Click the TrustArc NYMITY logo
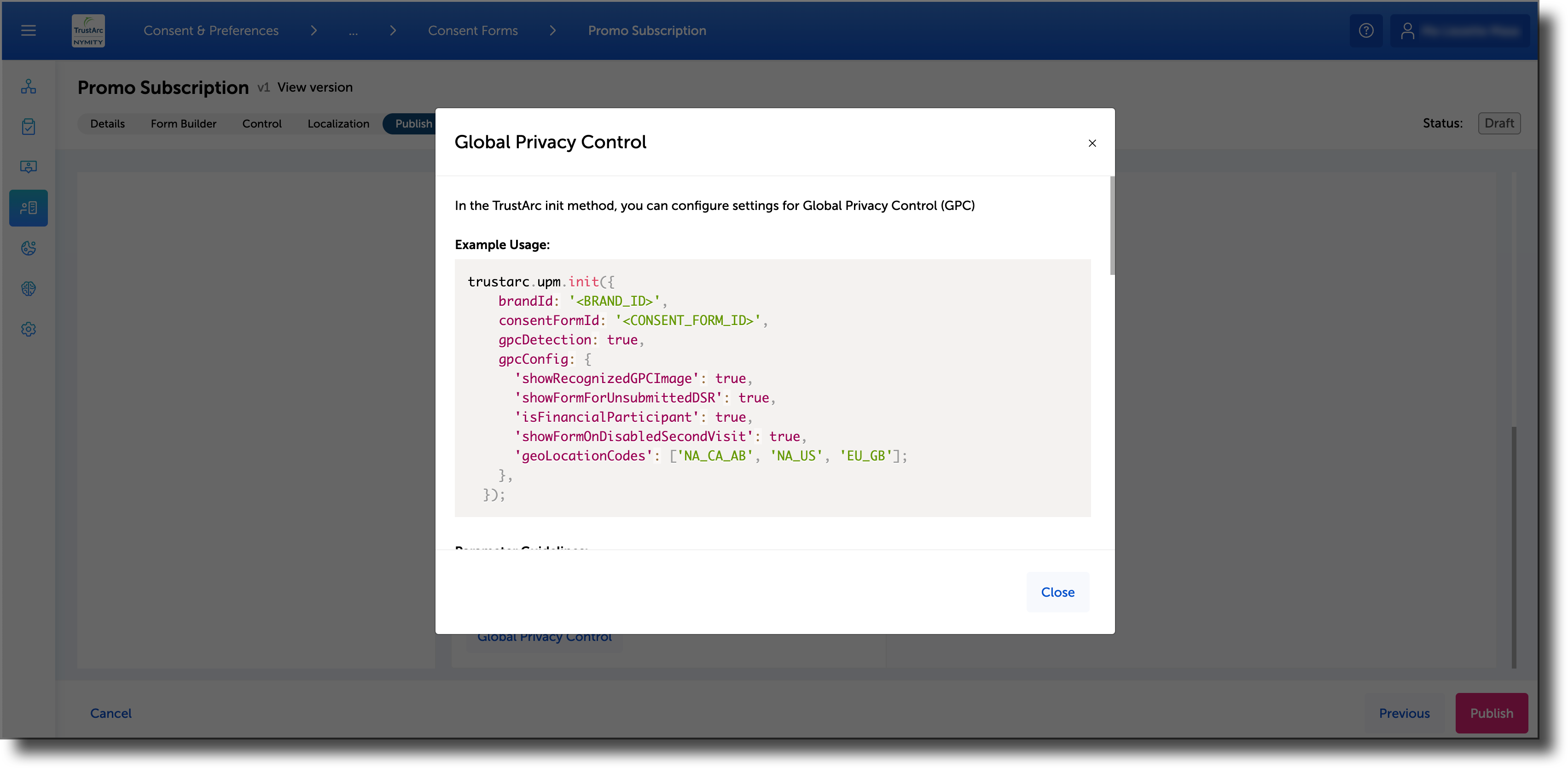Screen dimensions: 1568x768 click(87, 30)
